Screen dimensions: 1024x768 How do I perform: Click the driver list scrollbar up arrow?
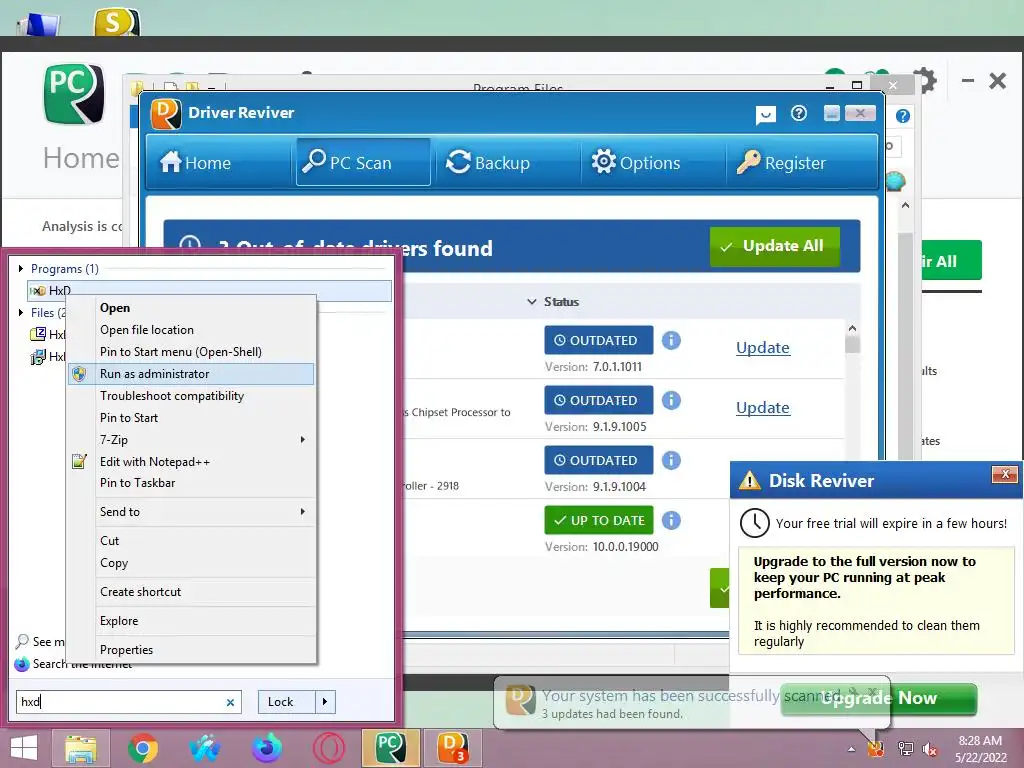pyautogui.click(x=852, y=328)
